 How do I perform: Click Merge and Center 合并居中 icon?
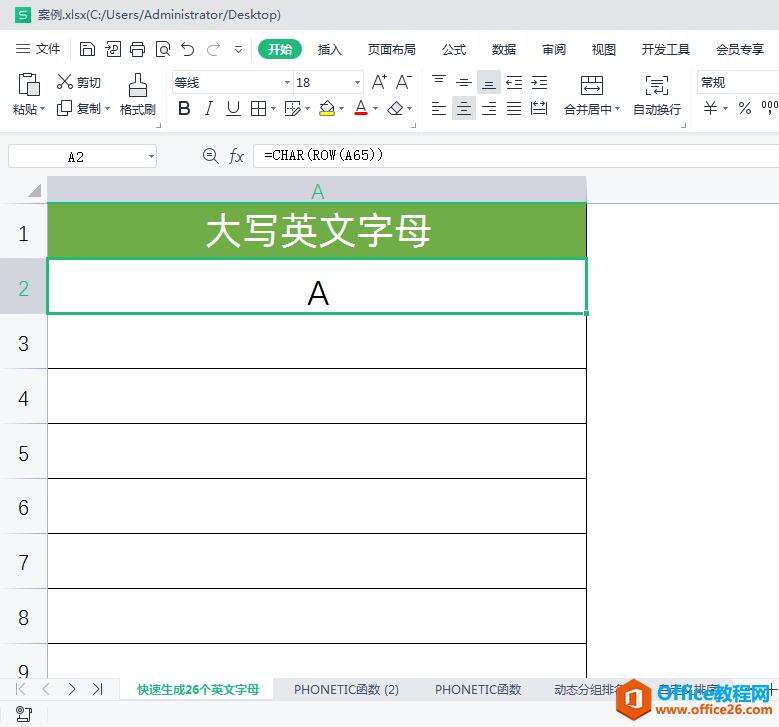(x=592, y=85)
